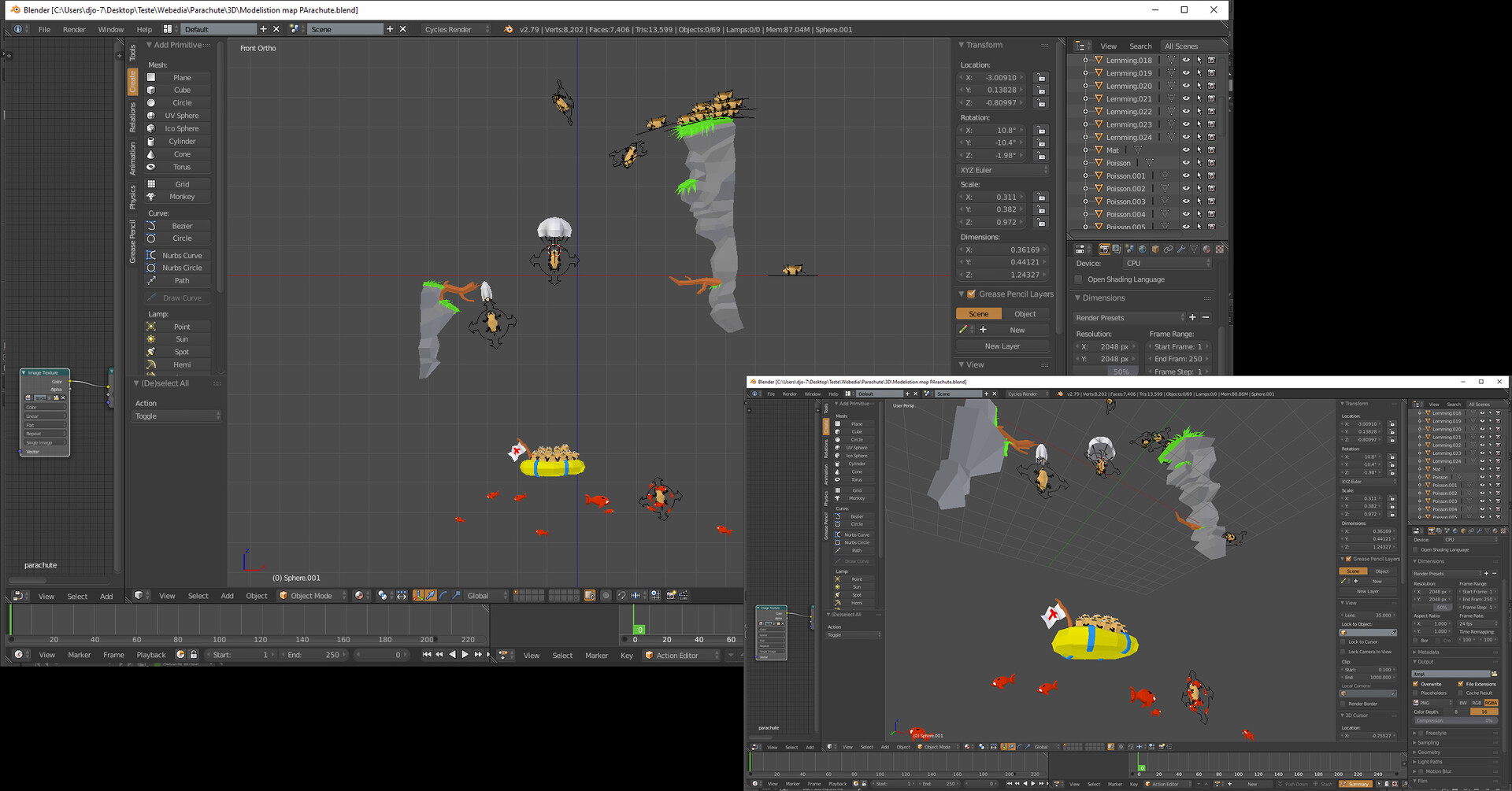Click Monkey mesh primitive in large window
The height and width of the screenshot is (791, 1512).
point(181,197)
